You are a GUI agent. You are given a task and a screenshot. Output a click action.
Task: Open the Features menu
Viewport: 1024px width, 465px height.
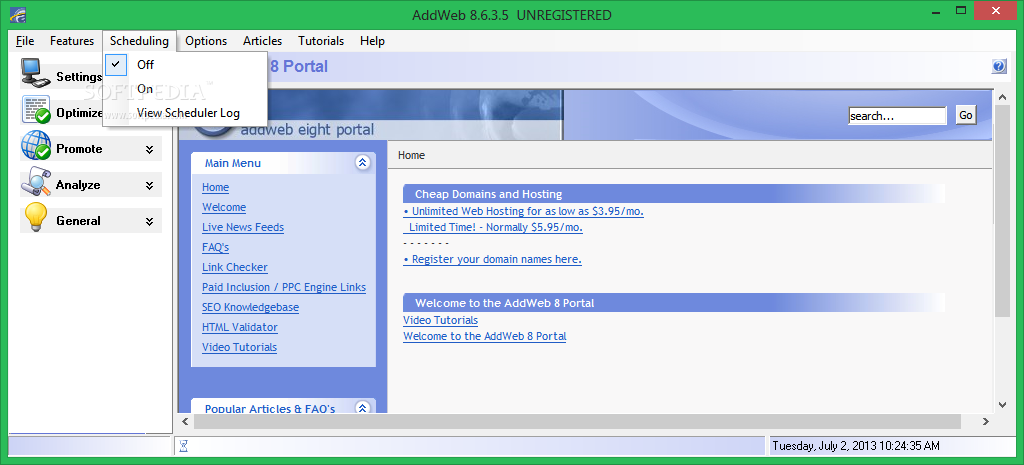72,40
